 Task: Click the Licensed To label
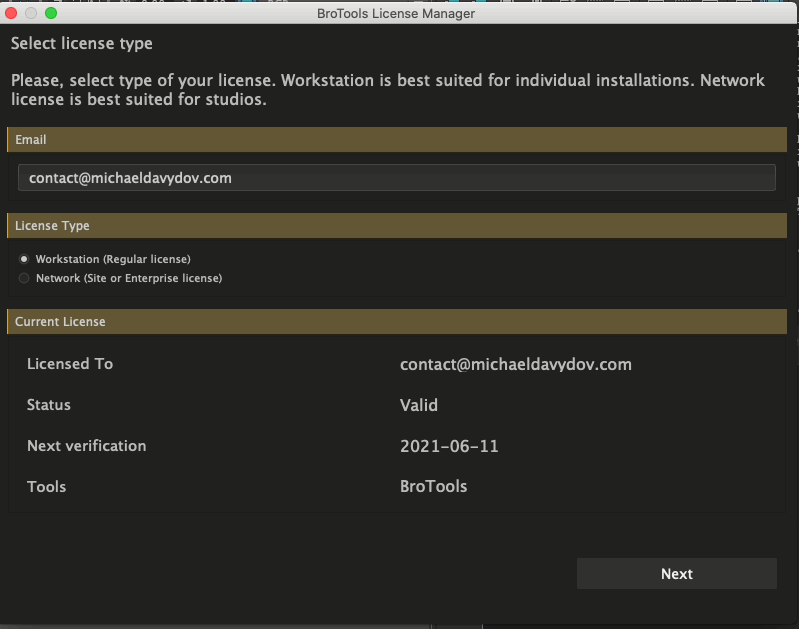[70, 363]
